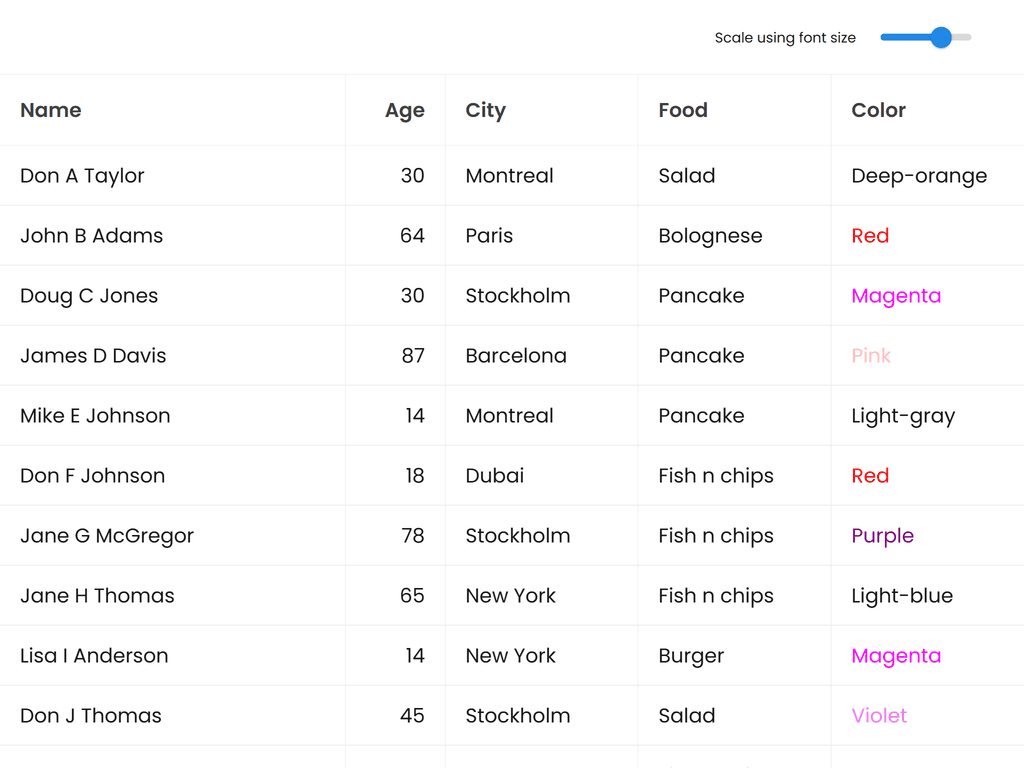1024x768 pixels.
Task: Click the Deep-orange color cell
Action: (x=919, y=176)
